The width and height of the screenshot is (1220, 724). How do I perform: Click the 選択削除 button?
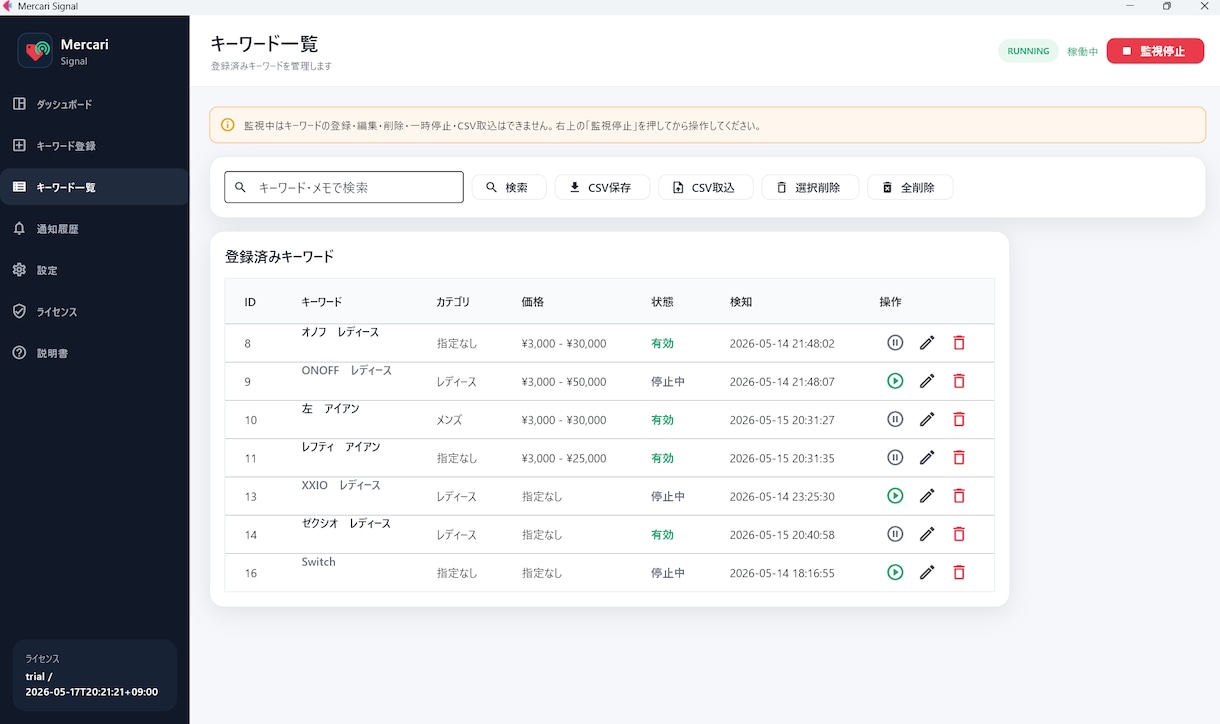coord(810,187)
